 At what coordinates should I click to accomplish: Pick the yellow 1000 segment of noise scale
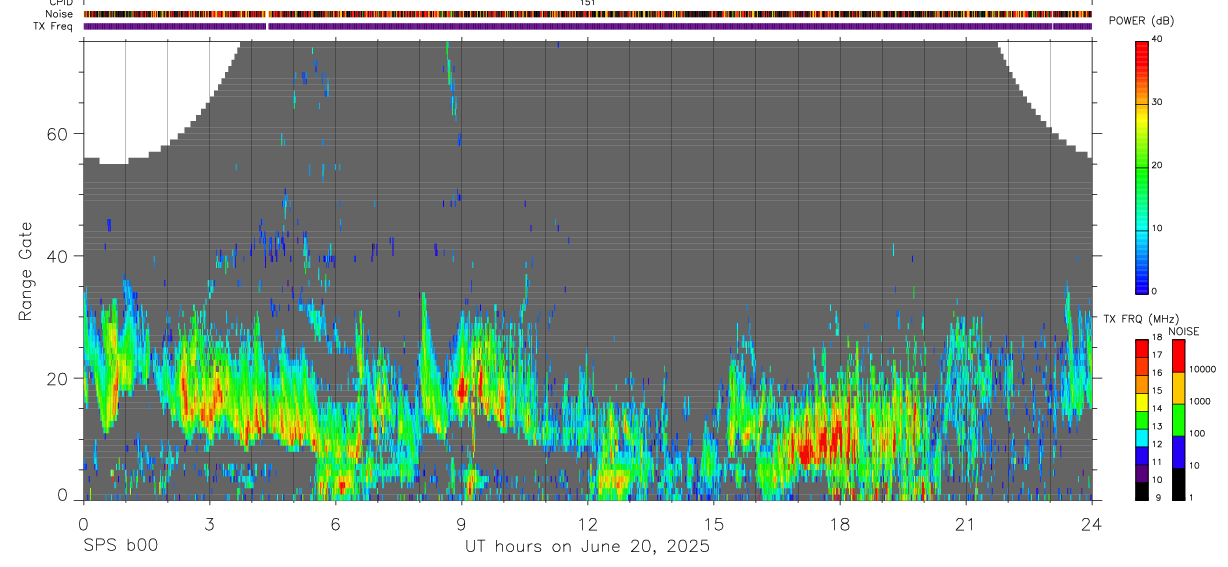coord(1178,387)
